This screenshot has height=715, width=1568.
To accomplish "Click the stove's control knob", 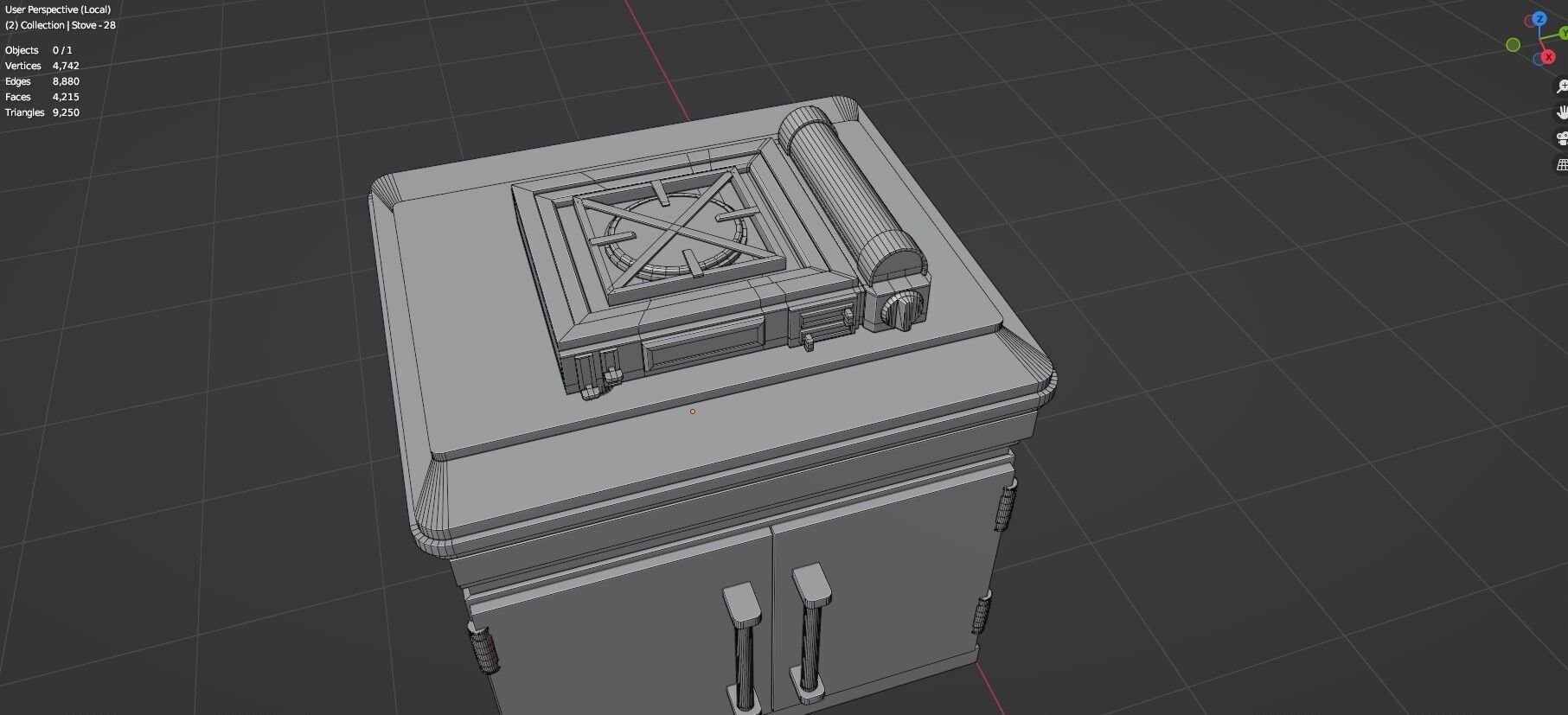I will coord(905,310).
